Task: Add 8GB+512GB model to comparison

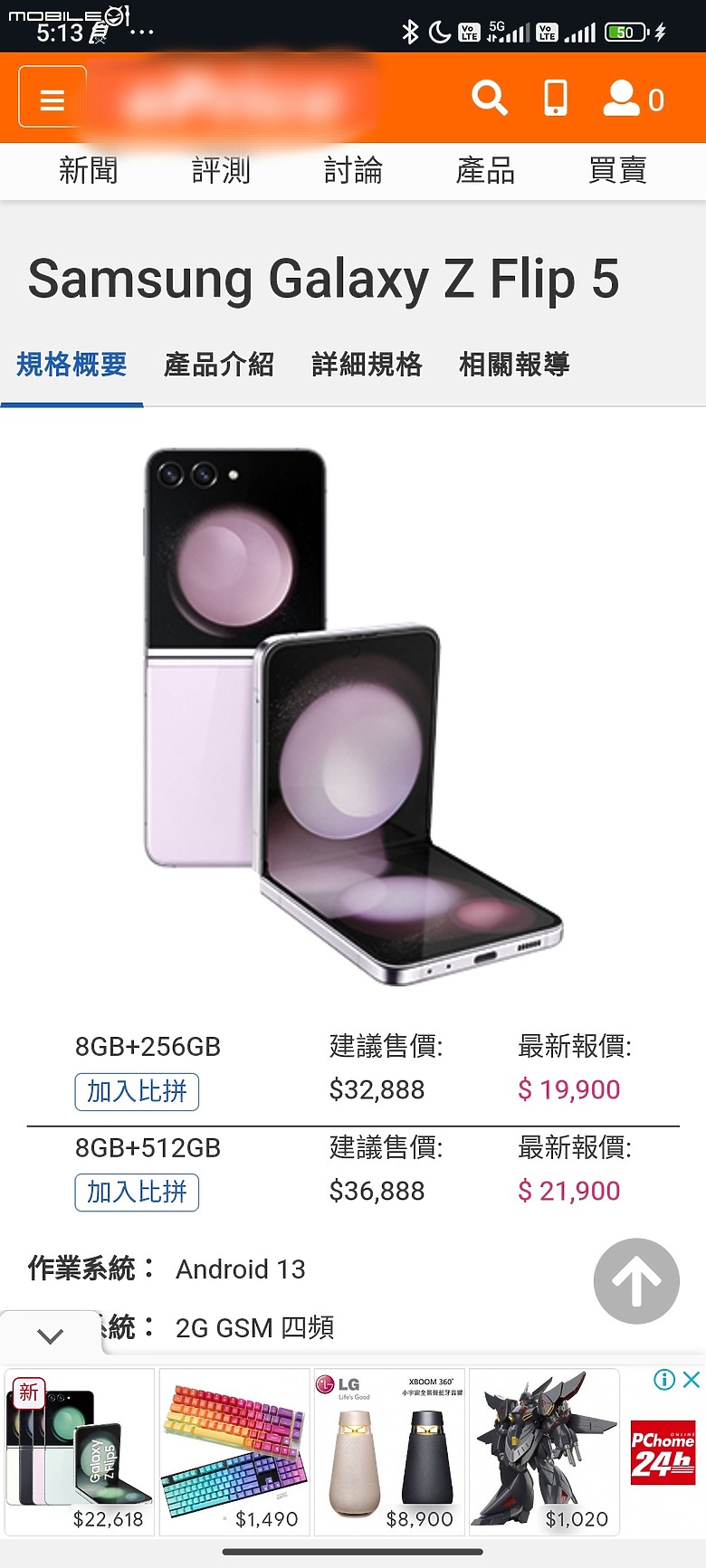Action: [x=137, y=1192]
